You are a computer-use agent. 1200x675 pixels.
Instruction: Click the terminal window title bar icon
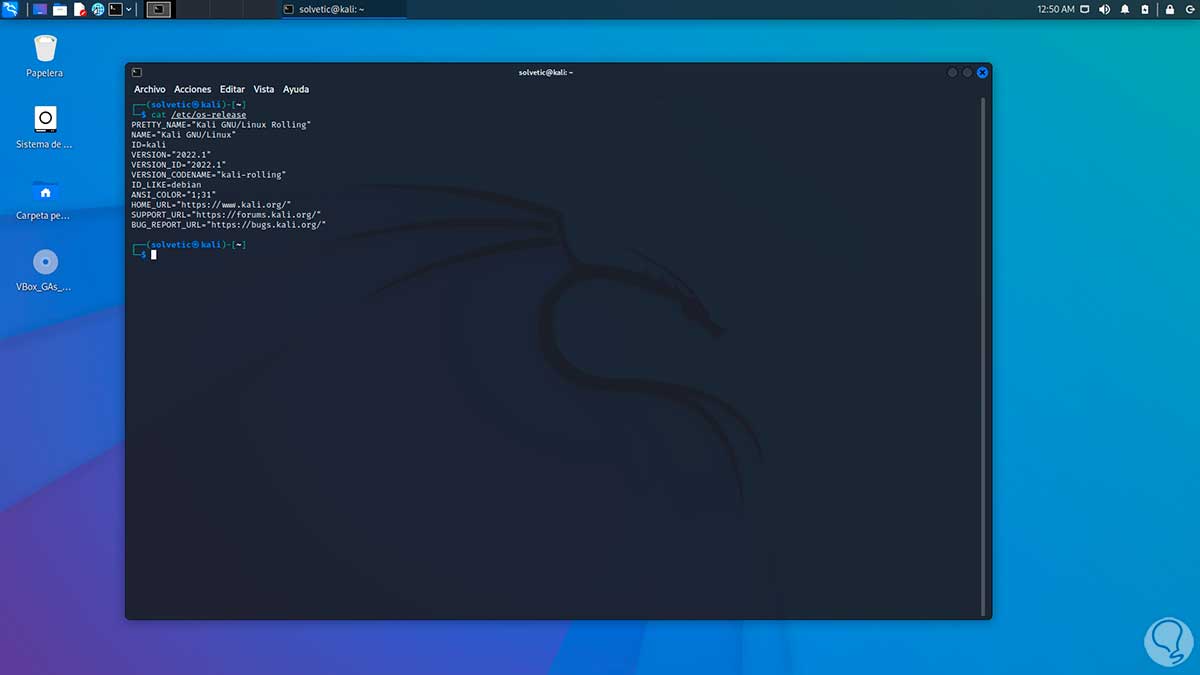[137, 72]
